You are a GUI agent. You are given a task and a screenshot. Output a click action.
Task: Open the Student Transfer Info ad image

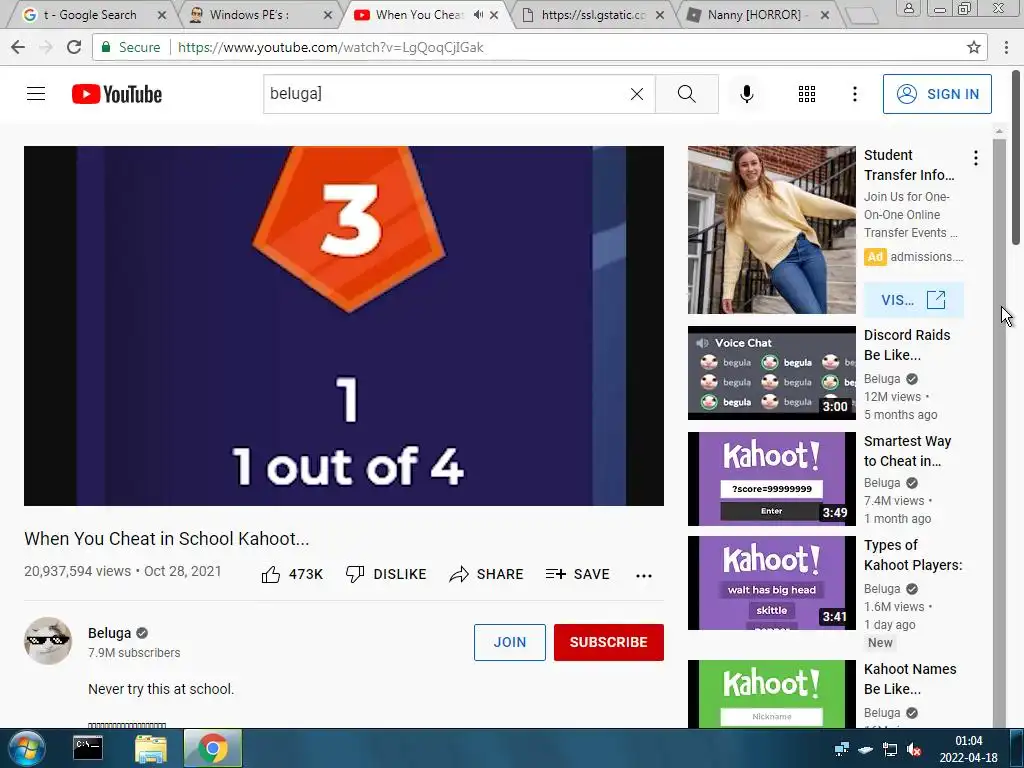pyautogui.click(x=771, y=230)
